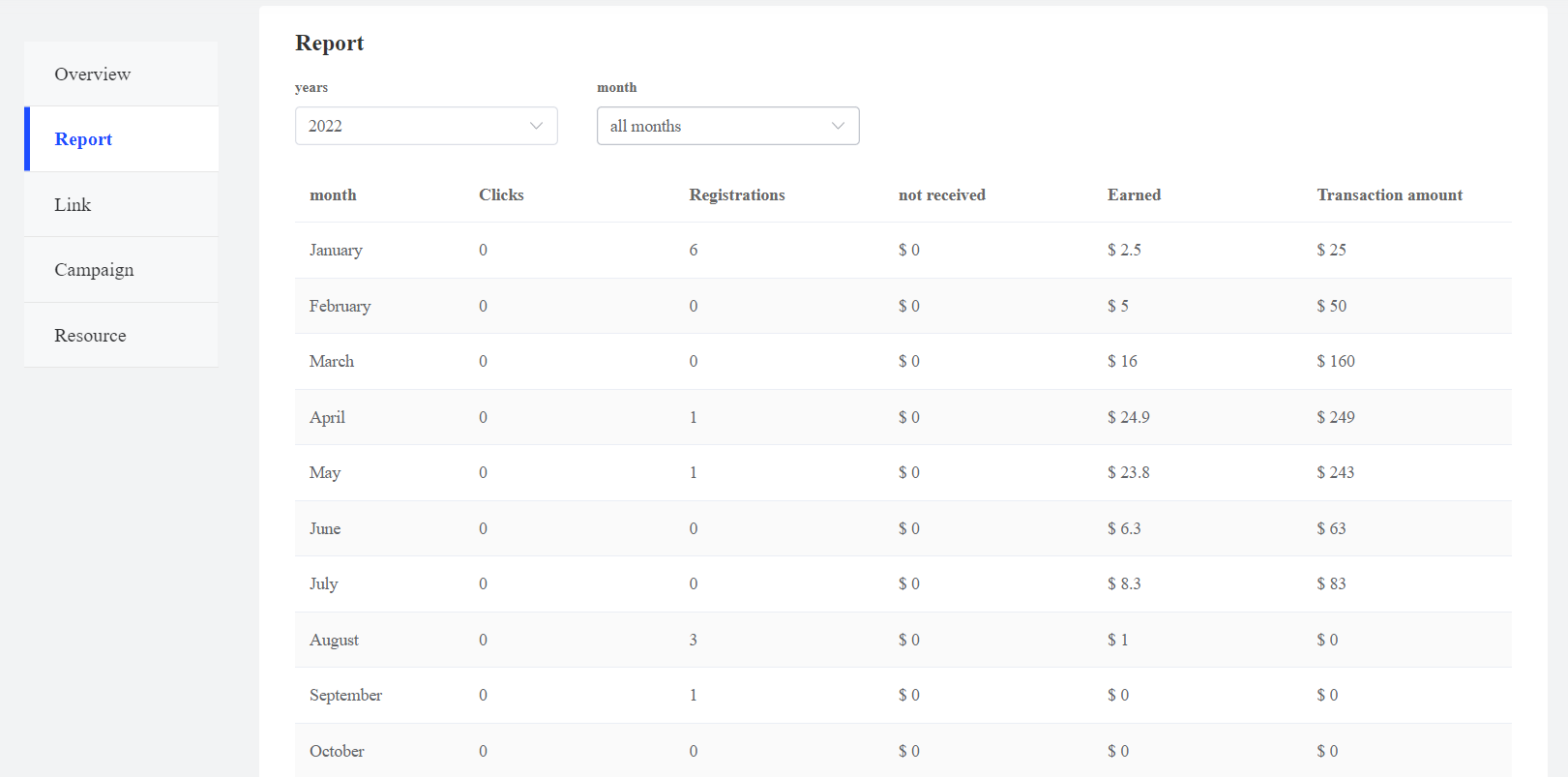Select the June row label
1568x777 pixels.
[x=325, y=528]
